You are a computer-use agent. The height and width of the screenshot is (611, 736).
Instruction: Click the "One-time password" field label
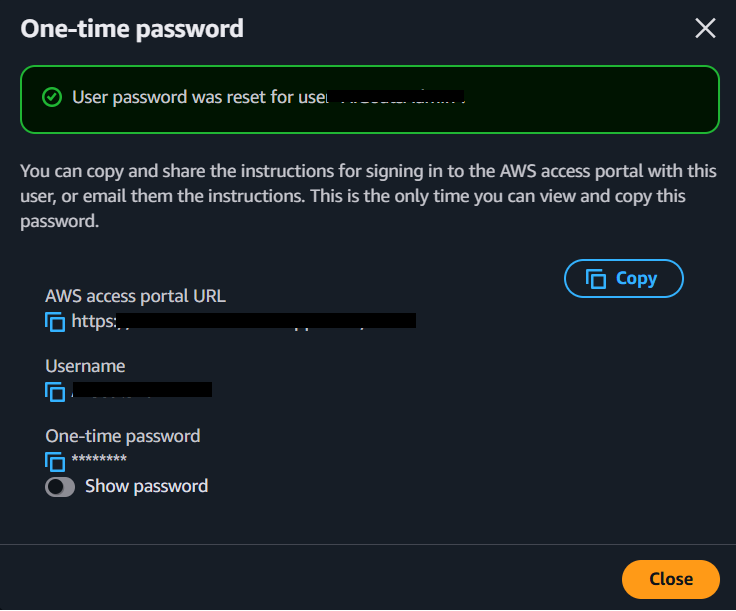point(122,436)
